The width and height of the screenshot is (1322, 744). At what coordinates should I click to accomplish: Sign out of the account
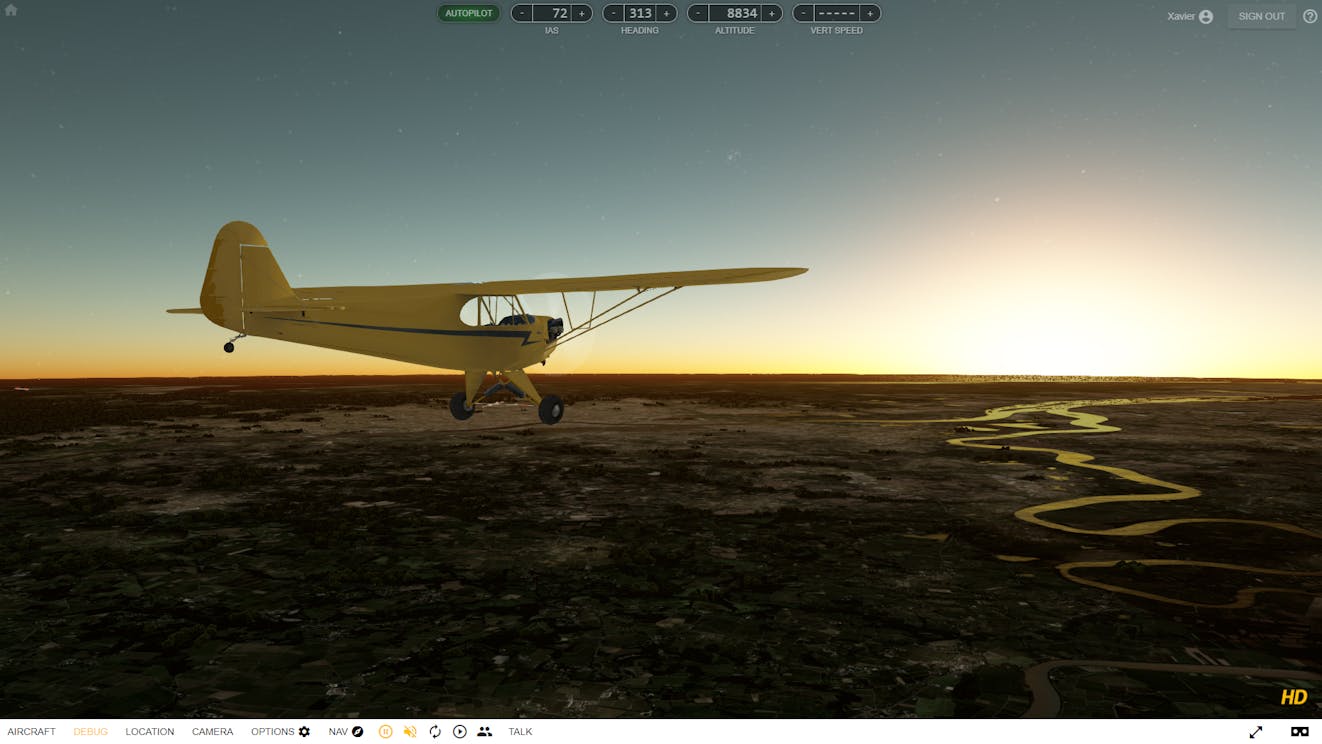(x=1261, y=16)
